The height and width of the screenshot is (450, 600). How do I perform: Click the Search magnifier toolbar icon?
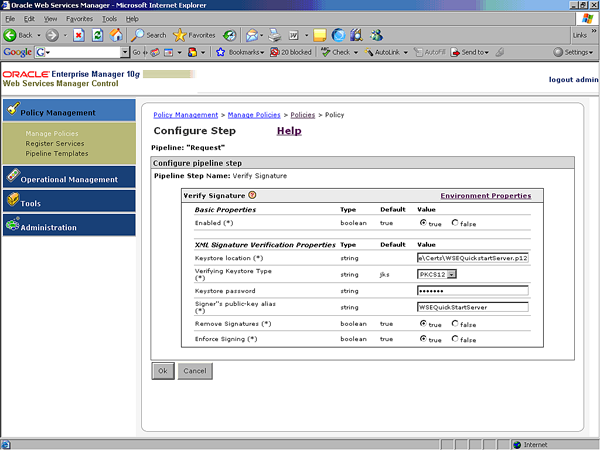(137, 35)
